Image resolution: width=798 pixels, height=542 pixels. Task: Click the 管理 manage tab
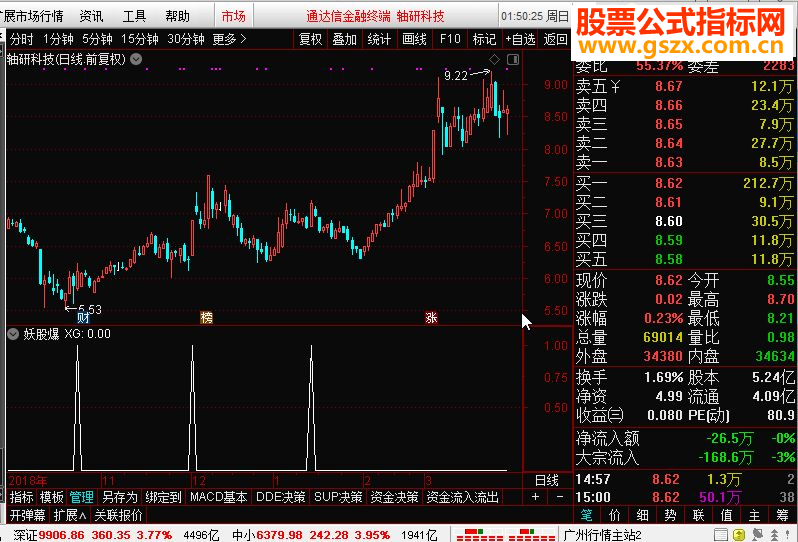coord(81,497)
